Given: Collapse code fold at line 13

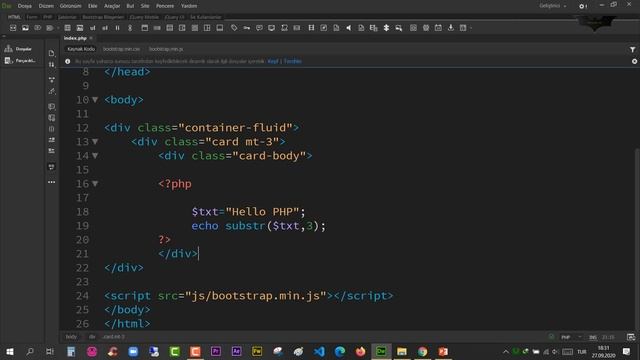Looking at the screenshot, I should [x=95, y=142].
